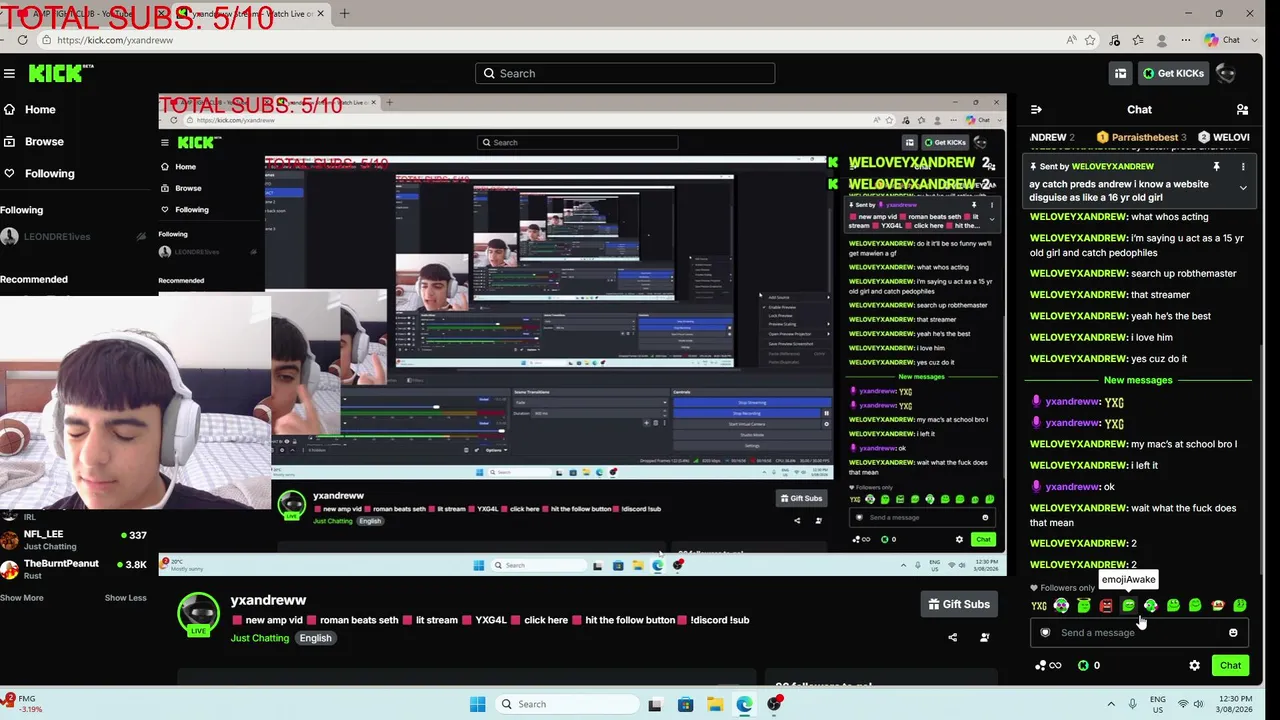This screenshot has width=1280, height=720.
Task: Share the stream
Action: point(952,638)
